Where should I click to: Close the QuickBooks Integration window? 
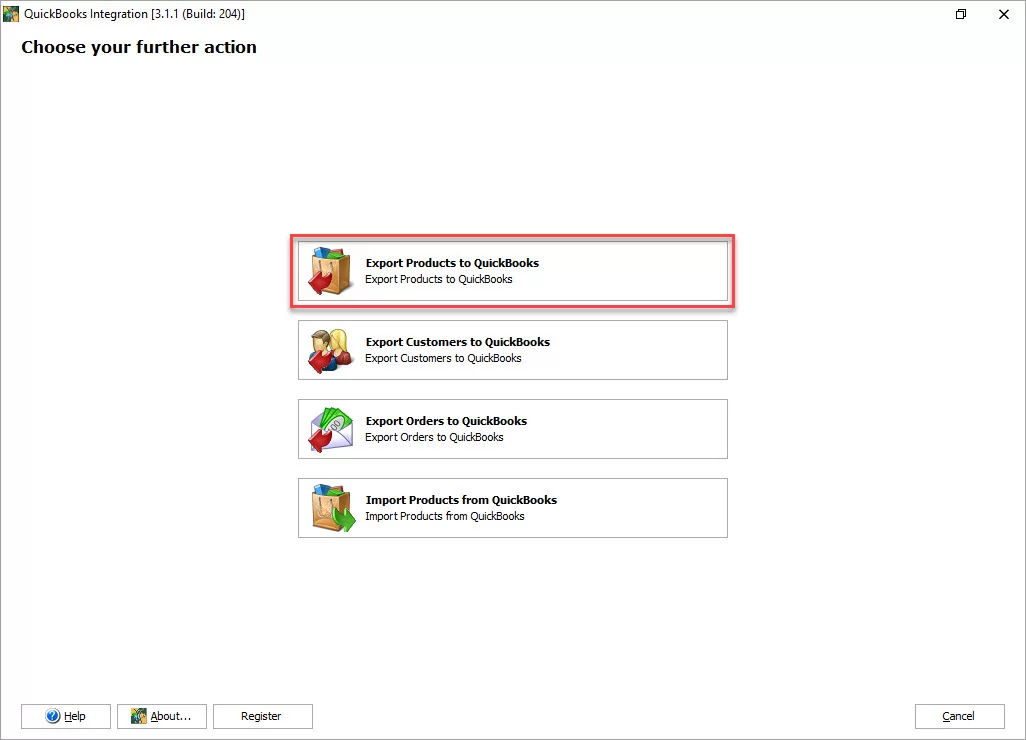click(1004, 14)
